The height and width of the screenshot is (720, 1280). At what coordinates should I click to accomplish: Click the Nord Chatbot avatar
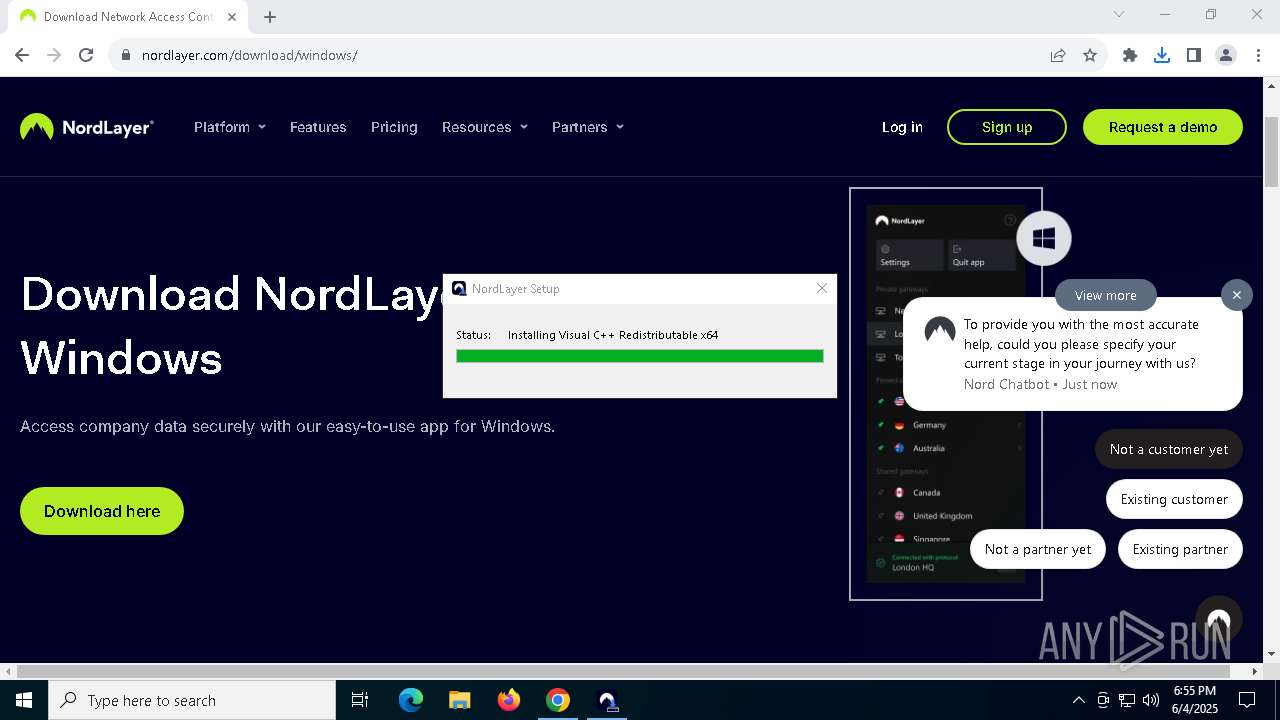(x=940, y=330)
